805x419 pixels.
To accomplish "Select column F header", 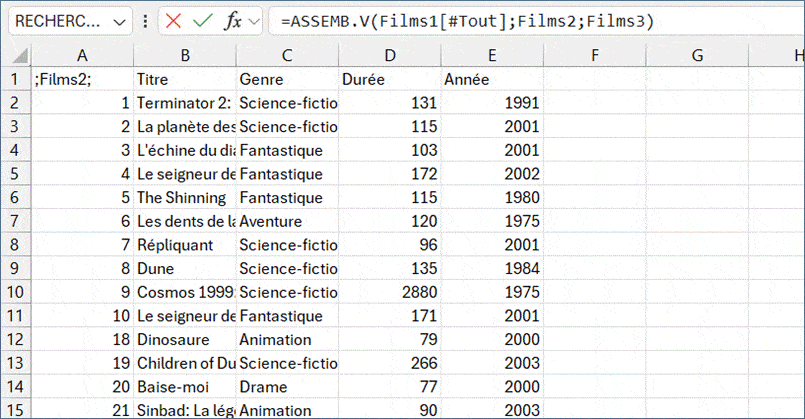I will pyautogui.click(x=595, y=55).
